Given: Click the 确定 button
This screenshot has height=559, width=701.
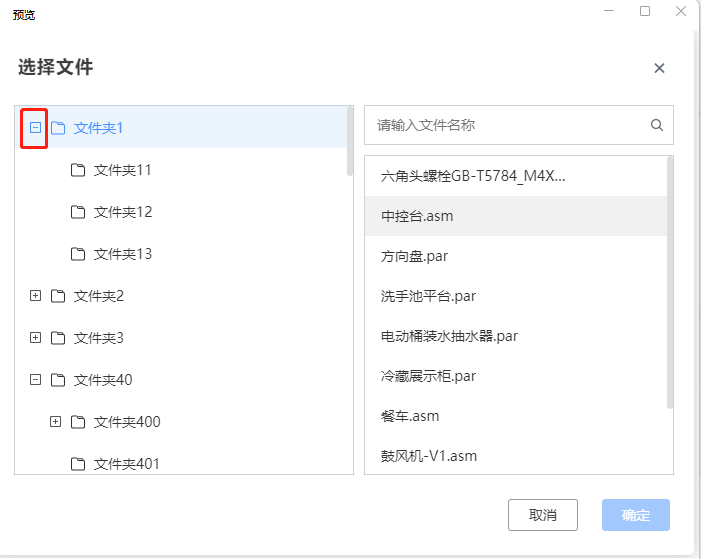Looking at the screenshot, I should [636, 515].
